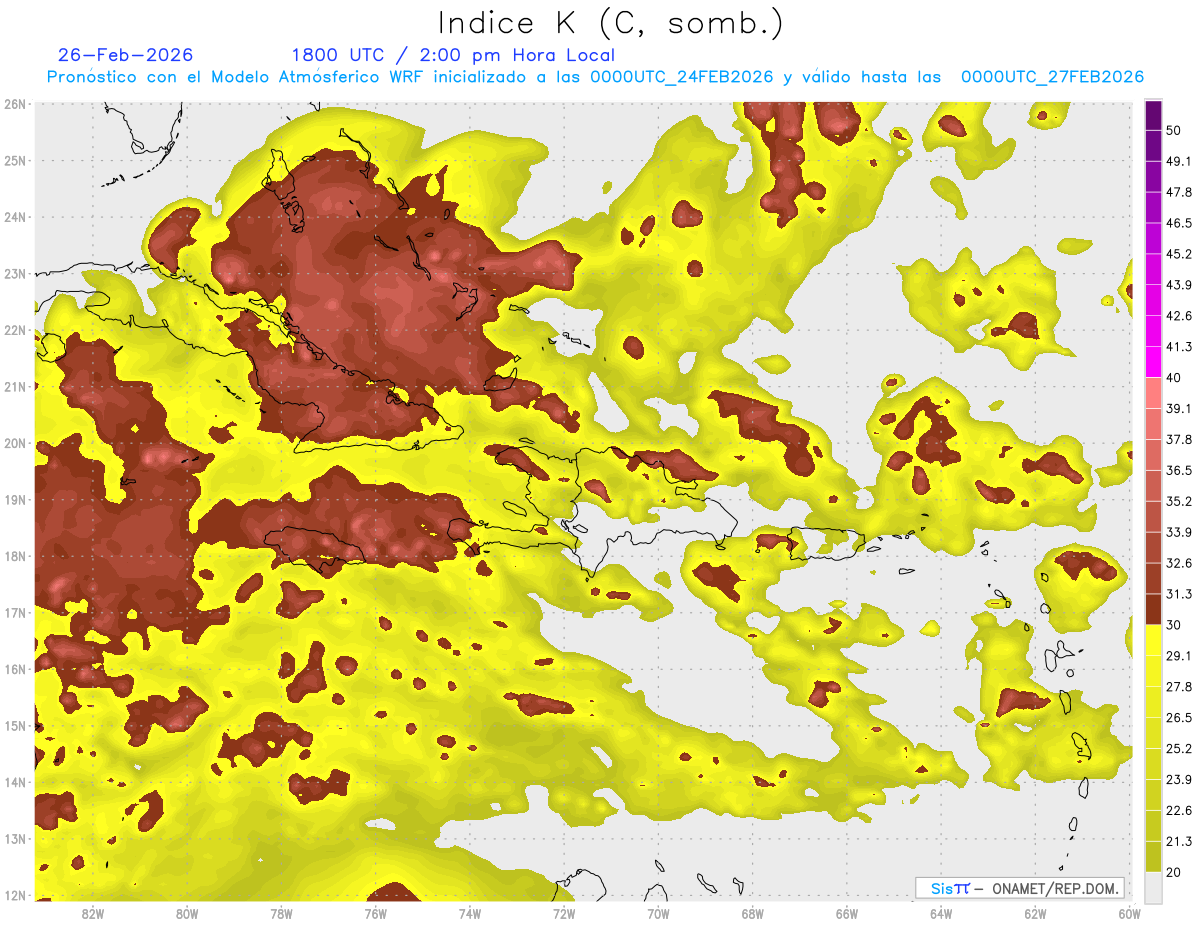Click the 78W longitude label

point(281,914)
